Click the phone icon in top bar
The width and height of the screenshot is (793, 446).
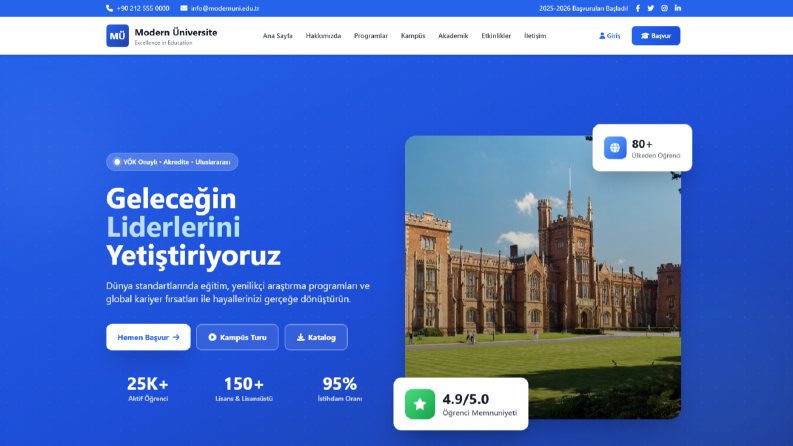click(109, 8)
